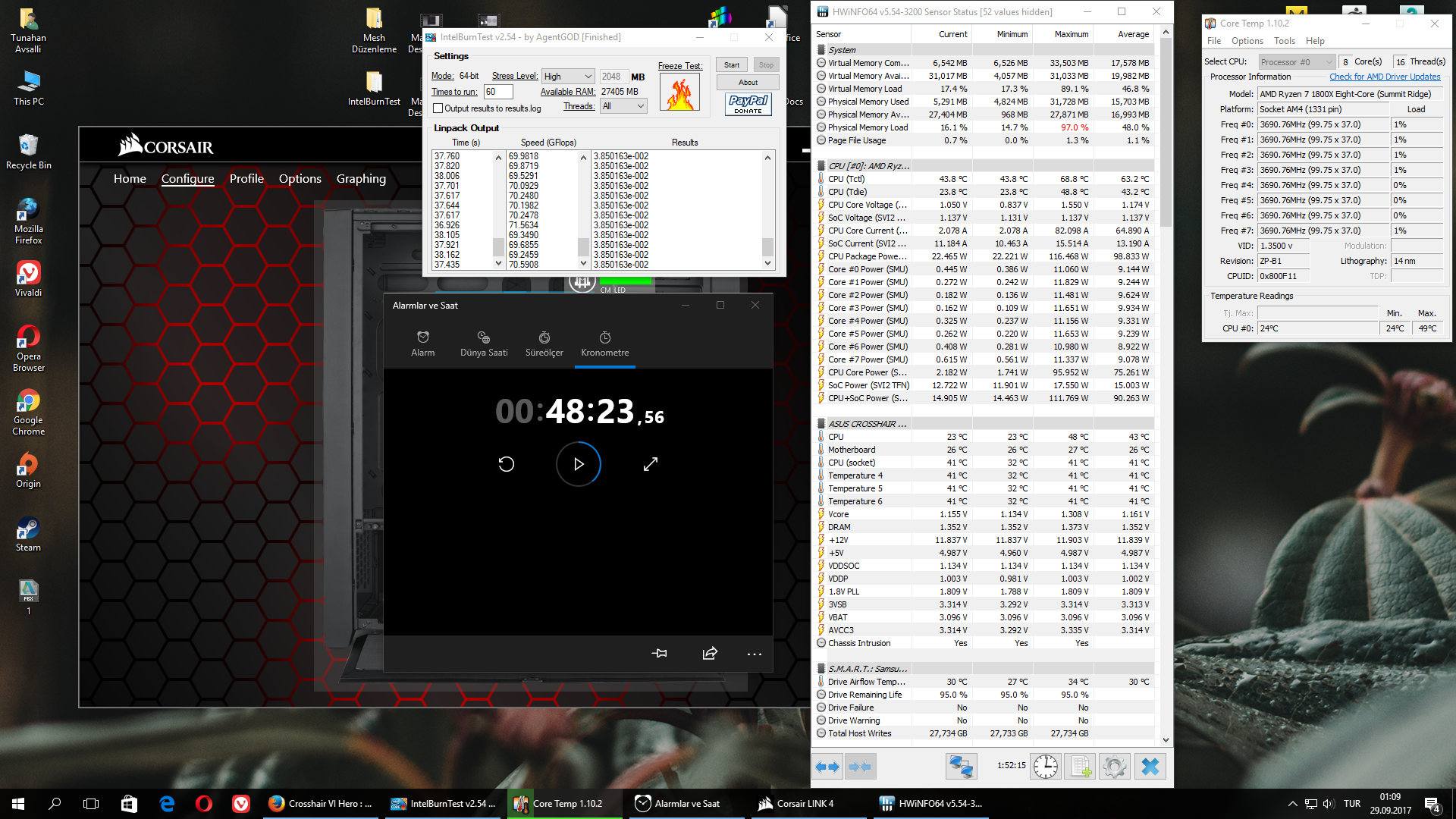Open Google Chrome desktop icon
1456x819 pixels.
coord(29,412)
